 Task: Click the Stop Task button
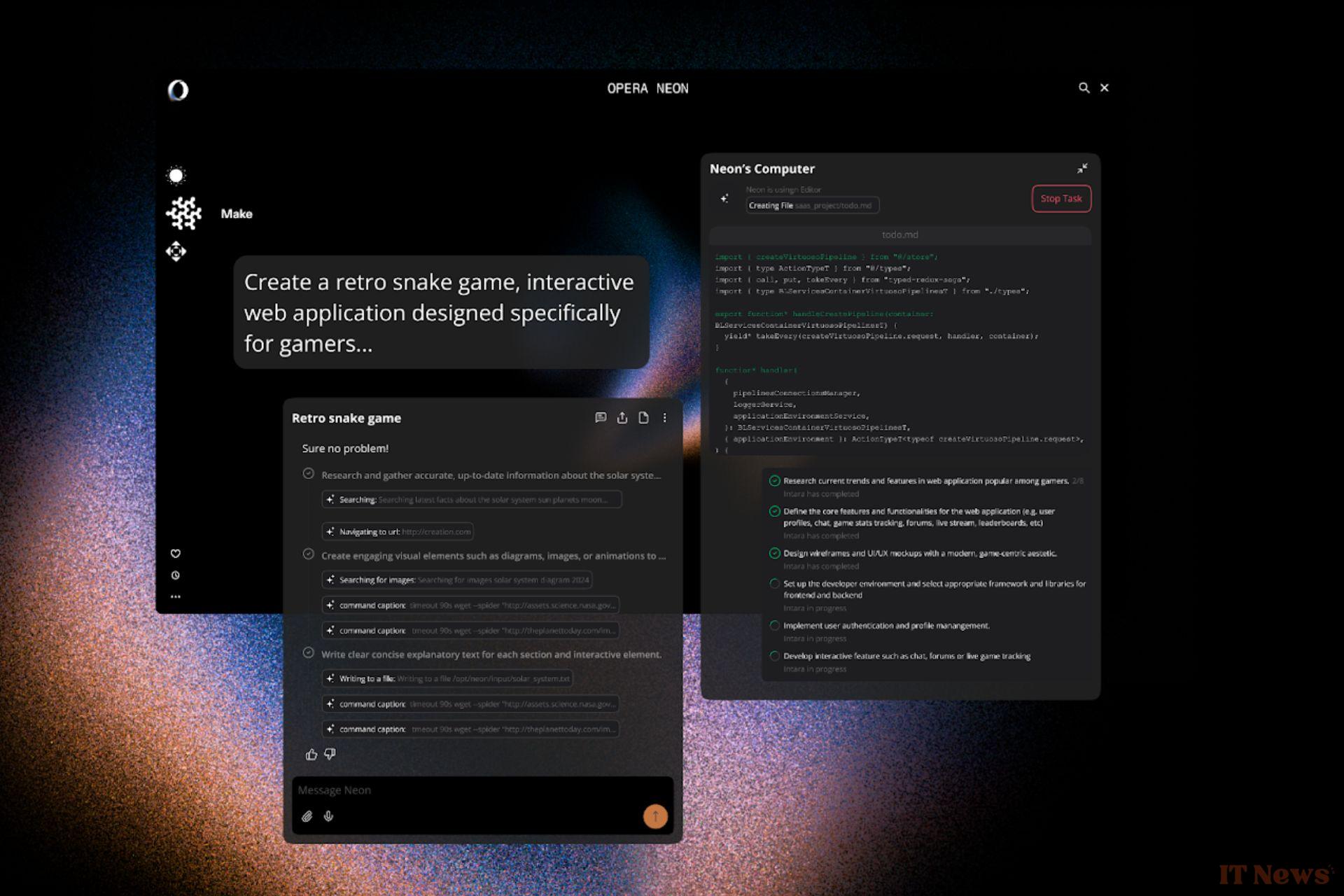(x=1061, y=199)
